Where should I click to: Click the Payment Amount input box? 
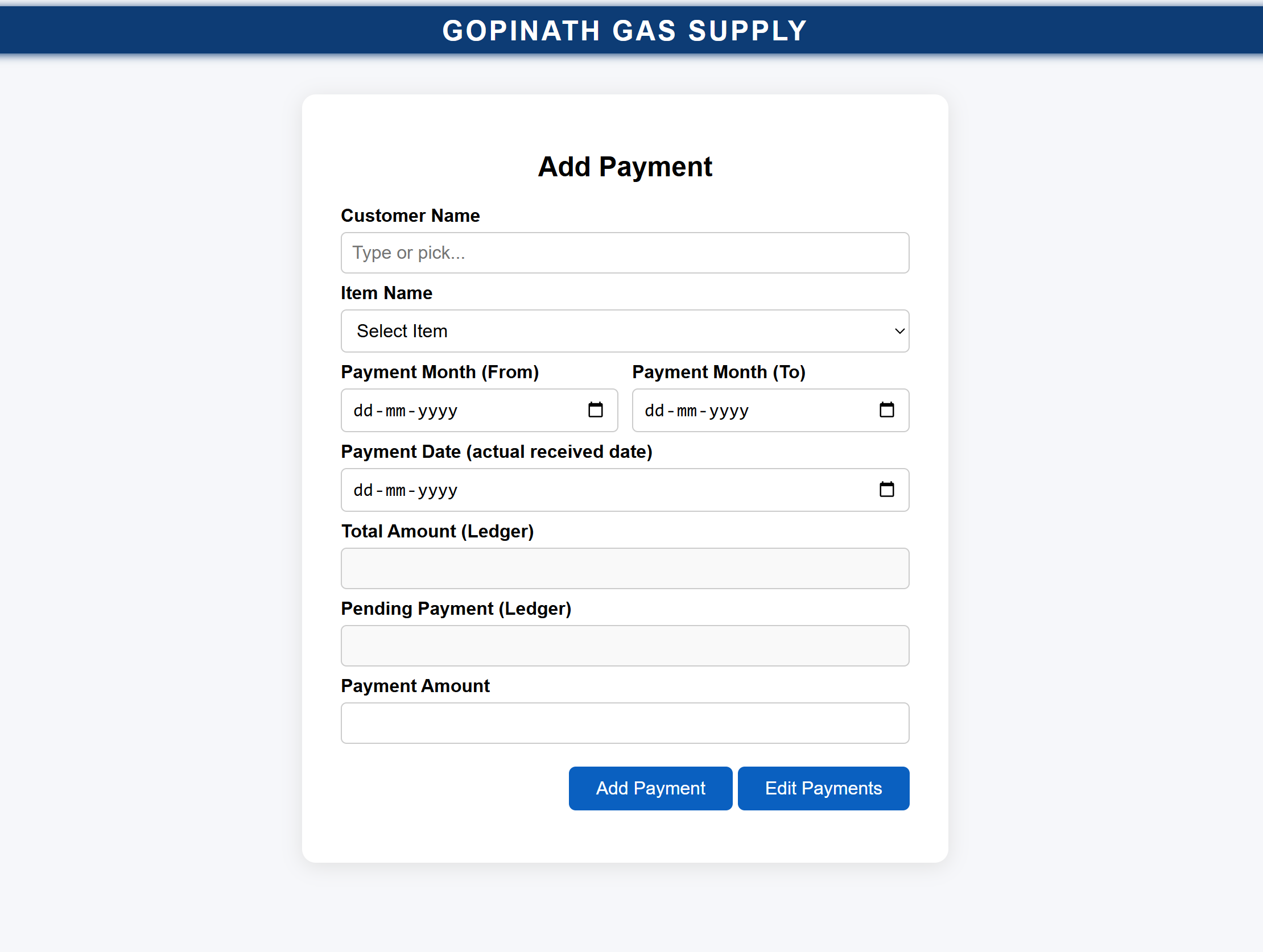625,723
